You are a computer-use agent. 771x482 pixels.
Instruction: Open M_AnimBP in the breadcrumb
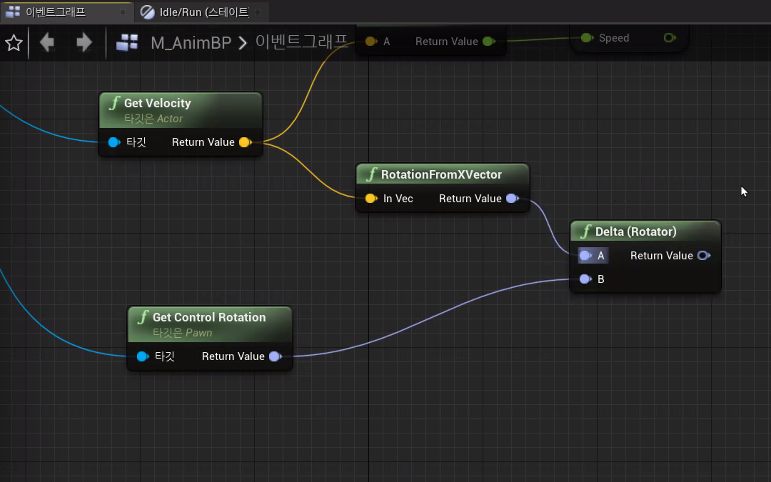click(191, 43)
